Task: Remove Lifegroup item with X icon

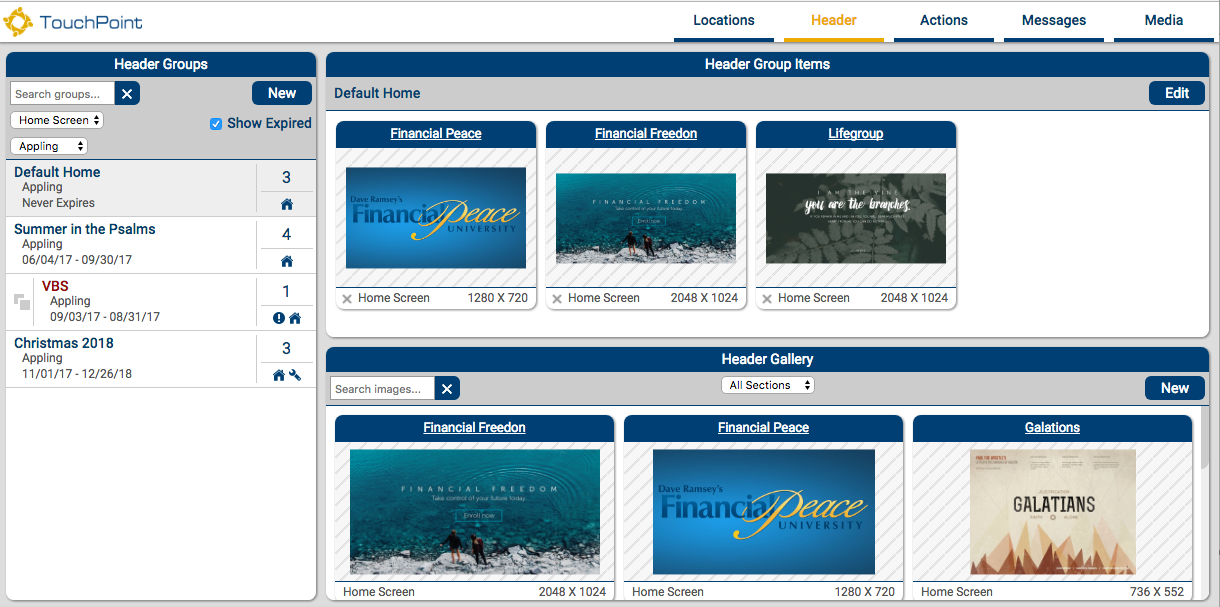Action: [x=767, y=298]
